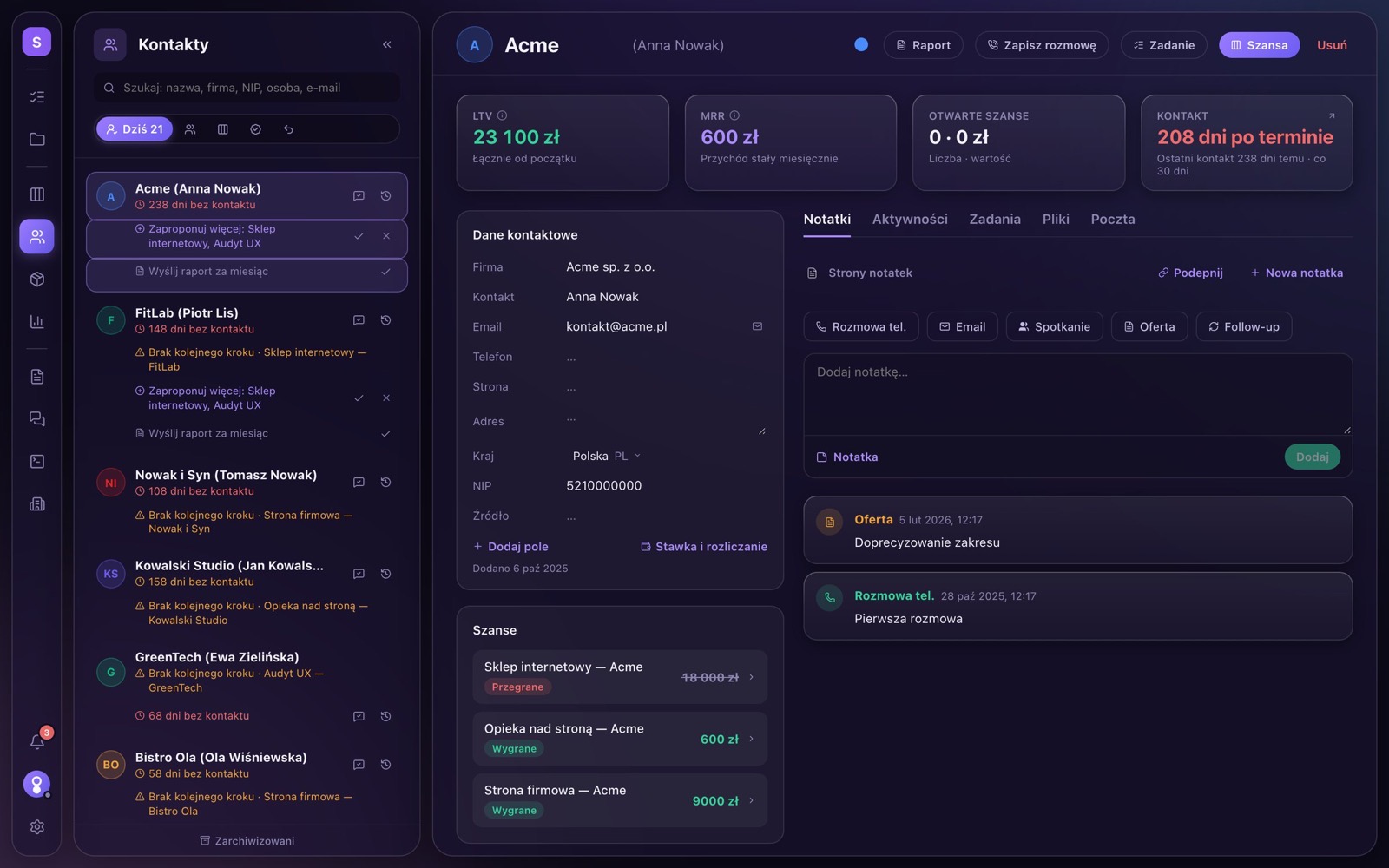Viewport: 1389px width, 868px height.
Task: Switch to the Aktywności tab
Action: point(910,219)
